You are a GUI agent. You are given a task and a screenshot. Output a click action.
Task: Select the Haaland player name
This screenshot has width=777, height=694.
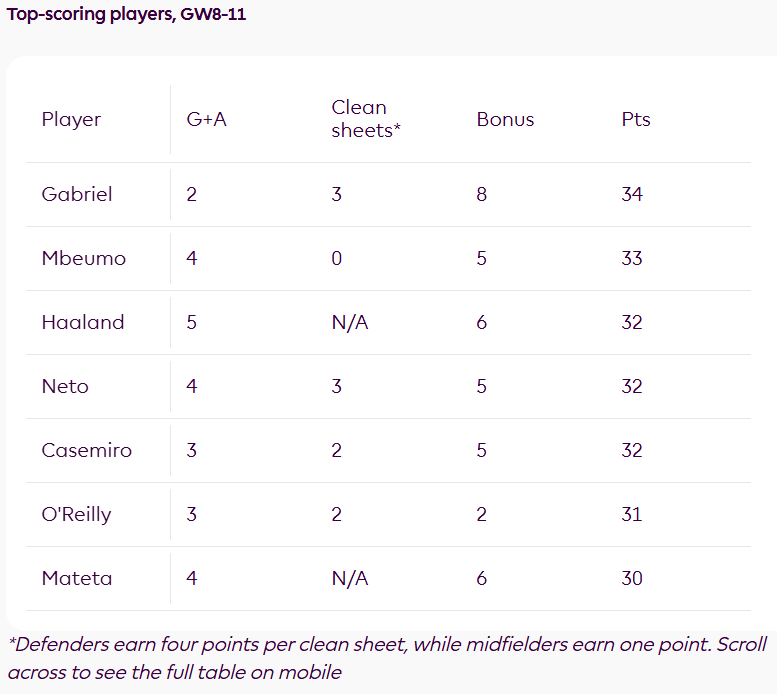pyautogui.click(x=83, y=322)
